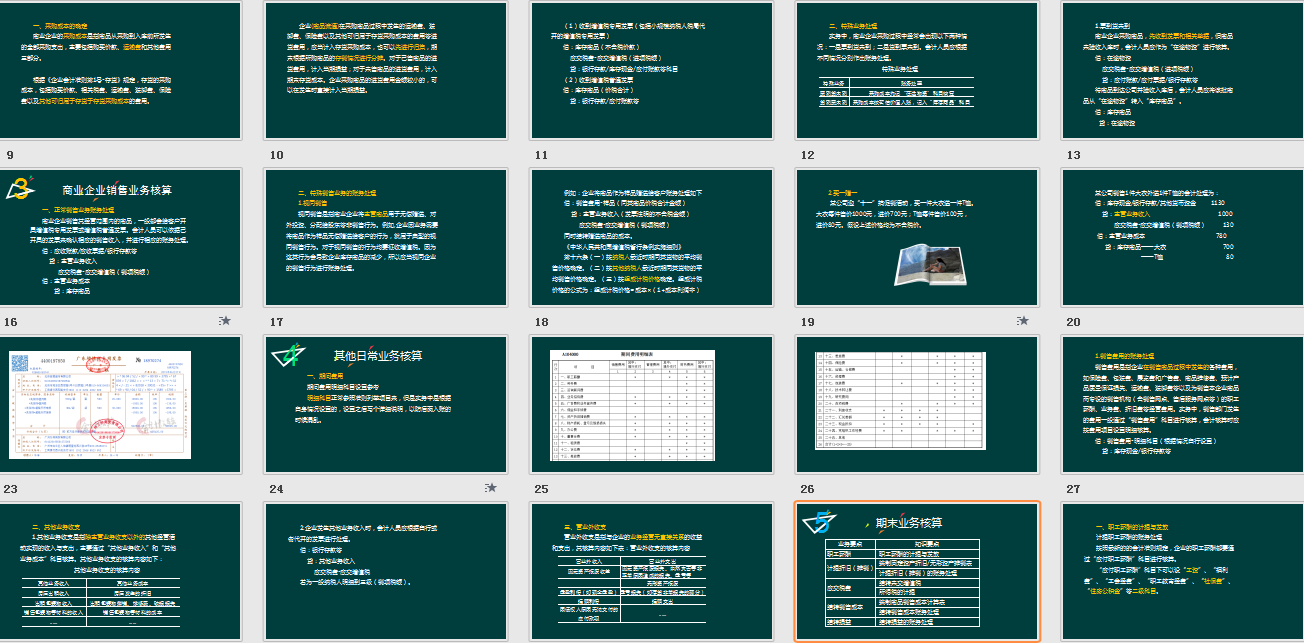Click slide number label 16

[12, 322]
